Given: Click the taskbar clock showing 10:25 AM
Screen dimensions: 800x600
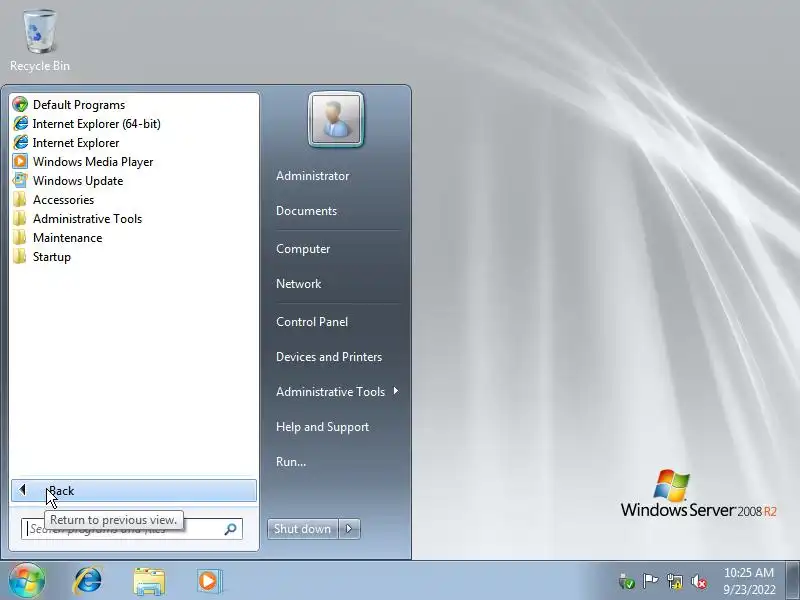Looking at the screenshot, I should point(748,581).
